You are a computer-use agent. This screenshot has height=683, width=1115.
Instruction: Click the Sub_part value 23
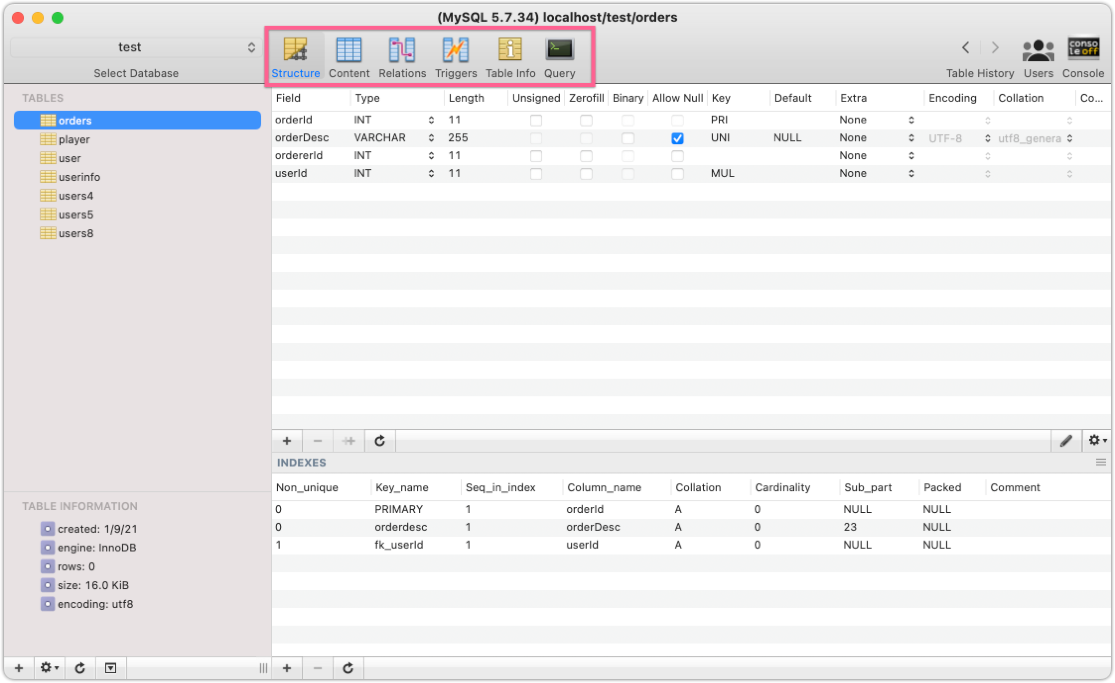(x=850, y=527)
